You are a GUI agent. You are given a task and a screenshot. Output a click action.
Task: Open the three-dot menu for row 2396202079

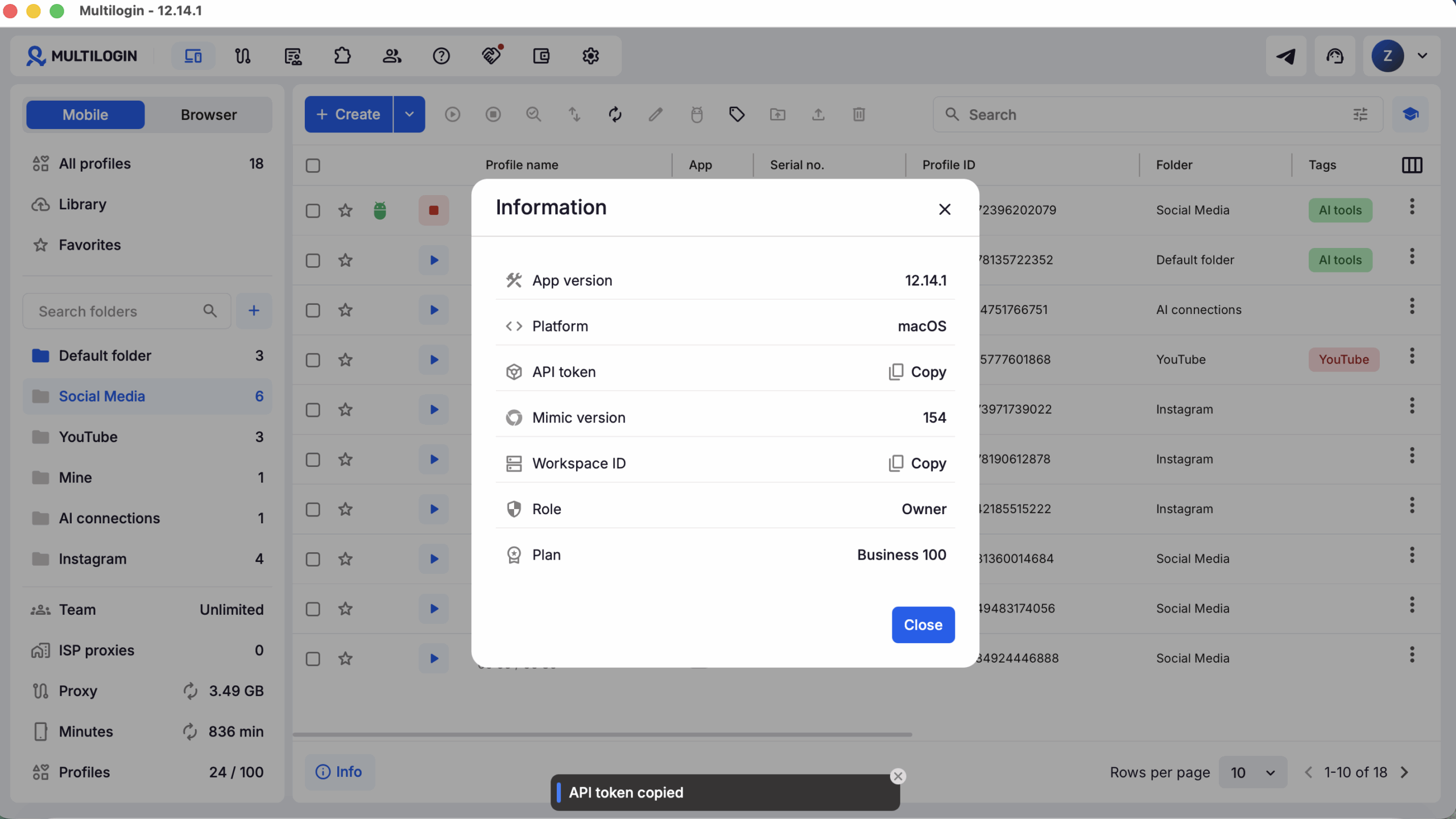pos(1412,206)
